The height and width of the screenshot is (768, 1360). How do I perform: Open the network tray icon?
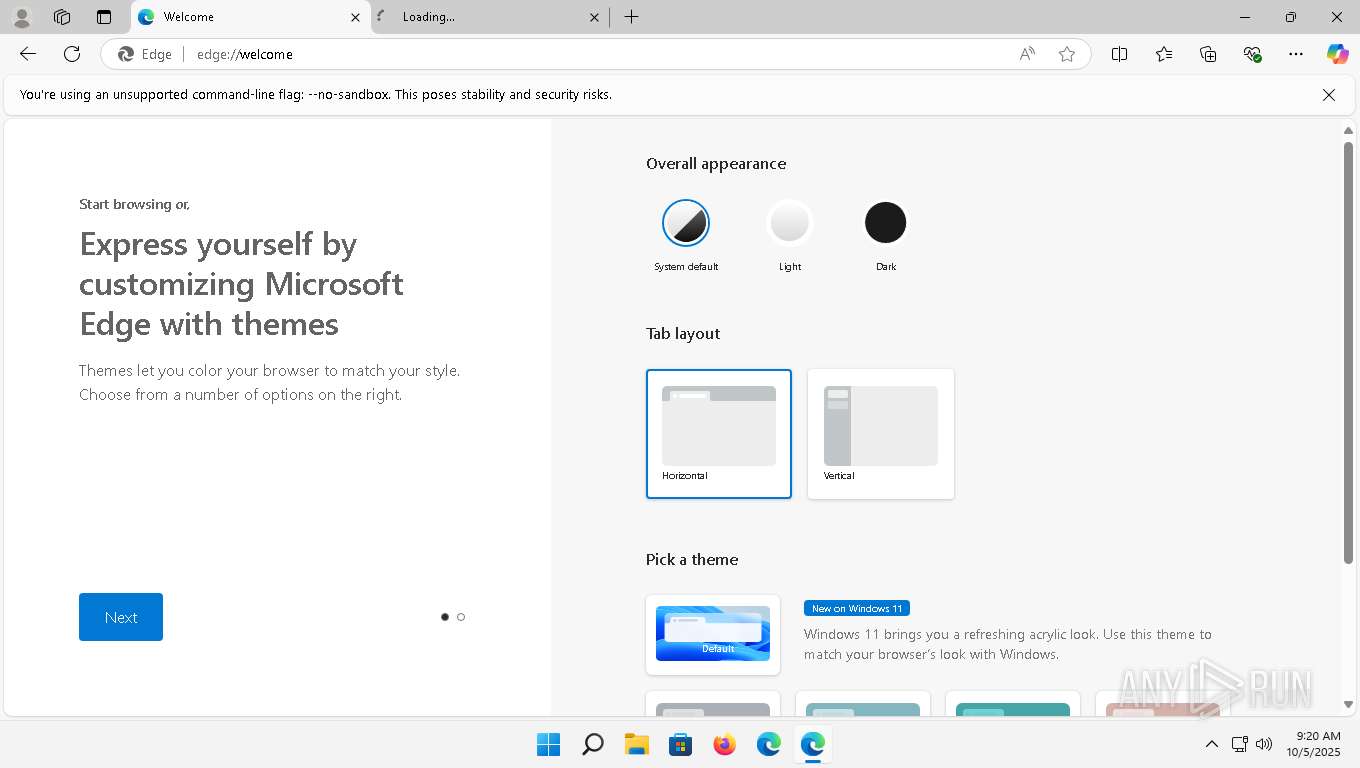tap(1239, 744)
